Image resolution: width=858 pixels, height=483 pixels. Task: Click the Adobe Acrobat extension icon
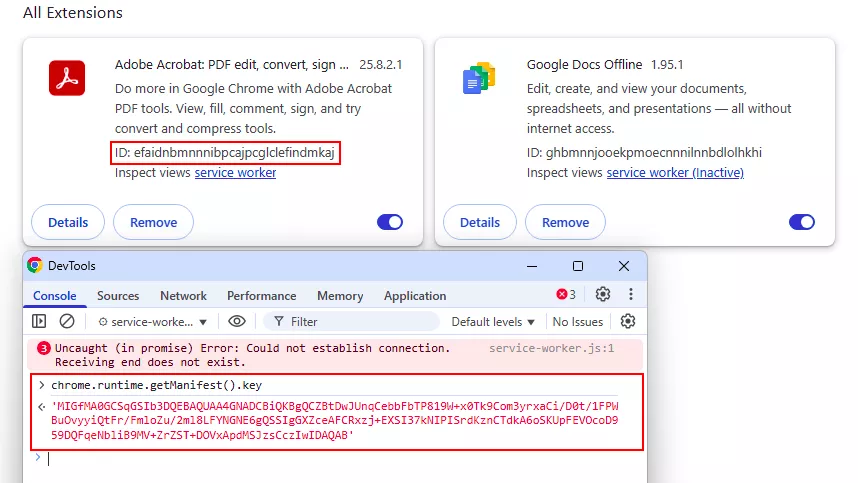click(67, 78)
